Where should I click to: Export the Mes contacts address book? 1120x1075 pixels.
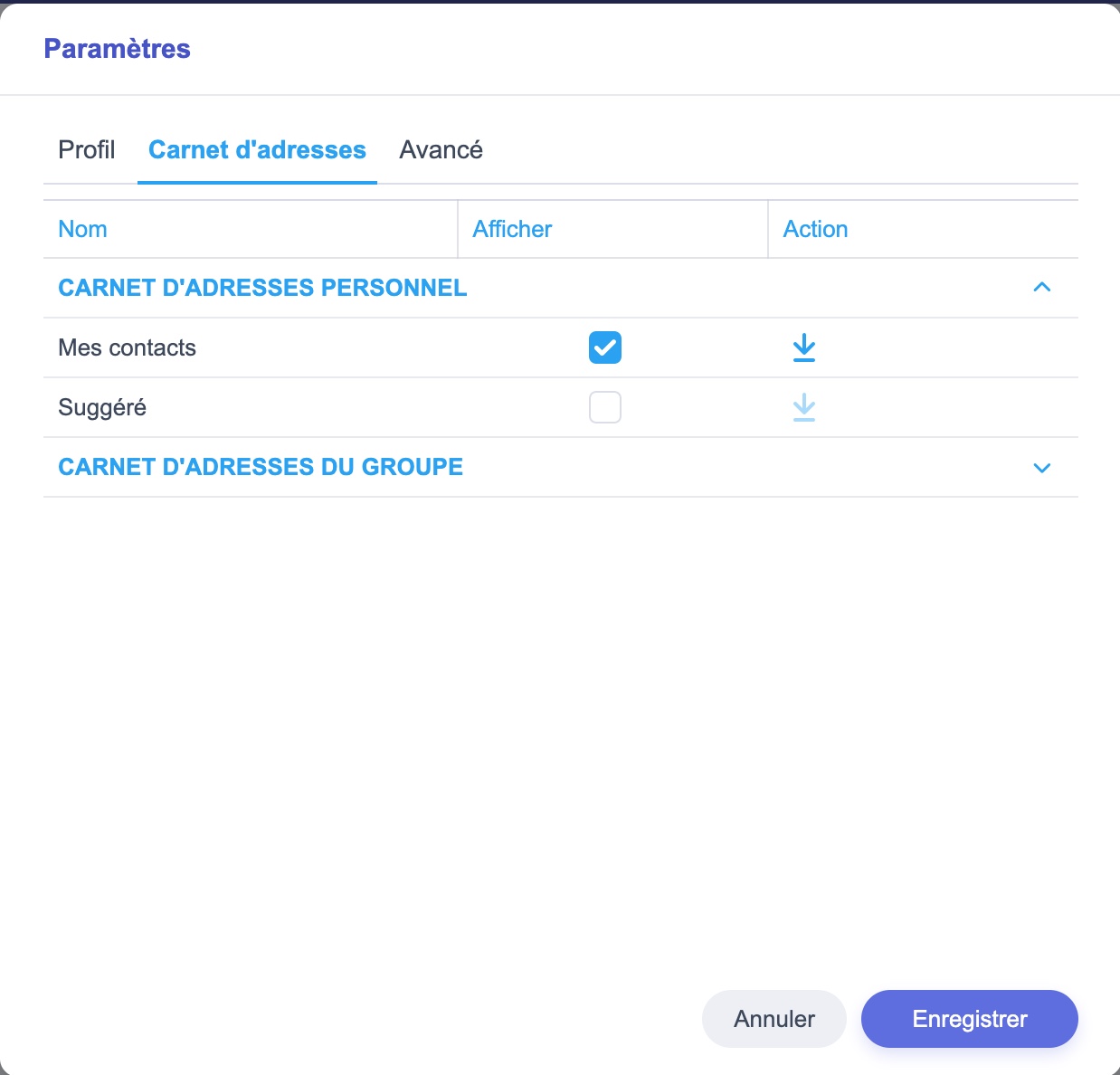pos(803,347)
